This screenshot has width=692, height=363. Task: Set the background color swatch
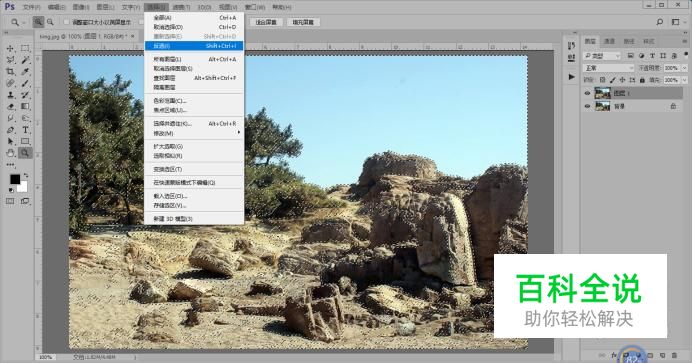[23, 188]
